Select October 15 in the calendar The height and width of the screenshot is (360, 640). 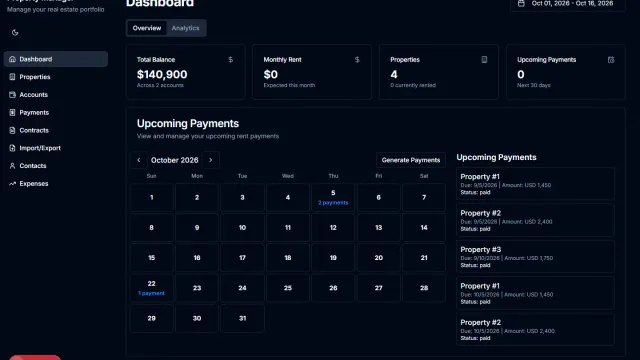pyautogui.click(x=151, y=258)
